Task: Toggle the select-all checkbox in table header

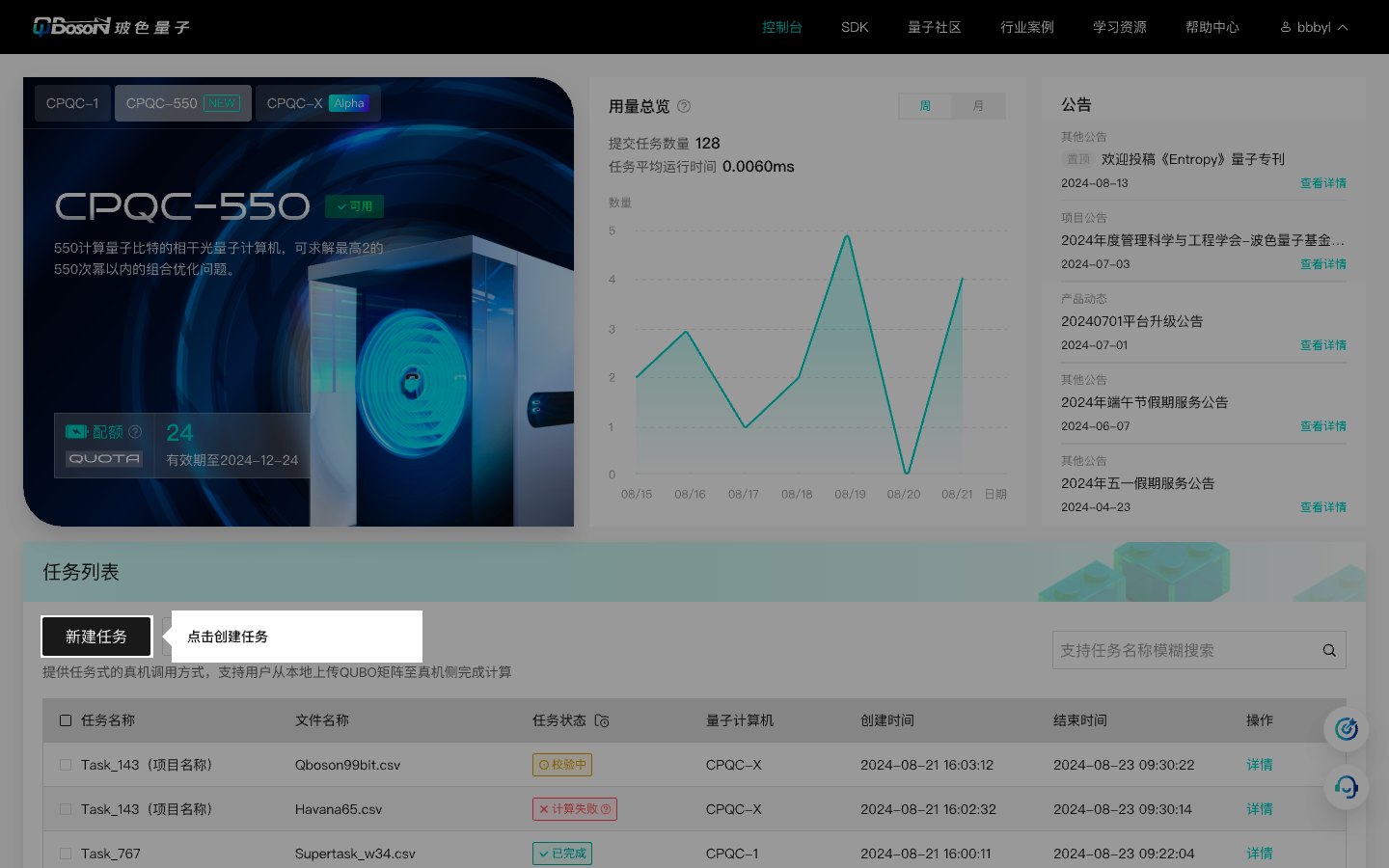Action: (x=66, y=720)
